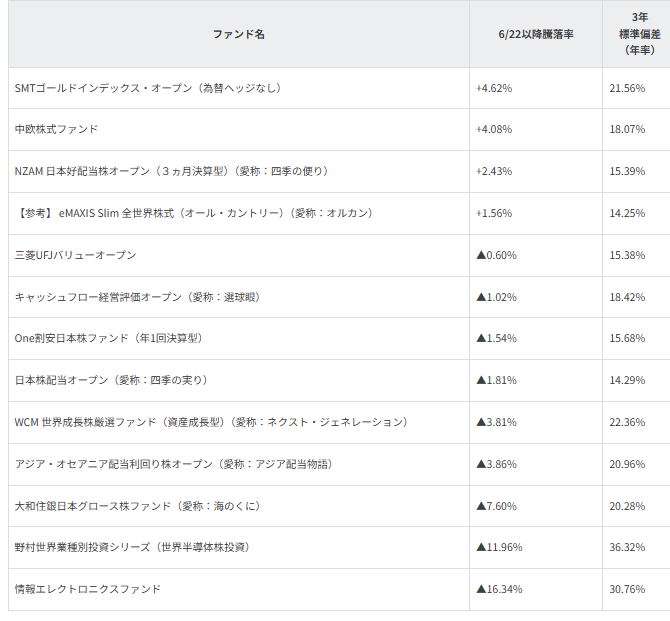
Task: Select 大和住銀日本グロース株ファンド fund name
Action: [x=138, y=506]
